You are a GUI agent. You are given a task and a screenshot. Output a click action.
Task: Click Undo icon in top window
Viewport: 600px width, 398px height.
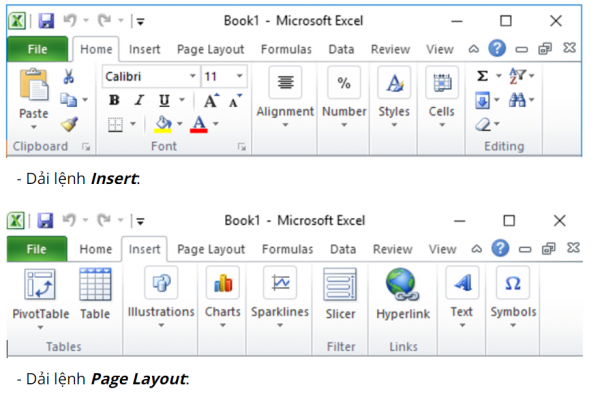point(70,20)
